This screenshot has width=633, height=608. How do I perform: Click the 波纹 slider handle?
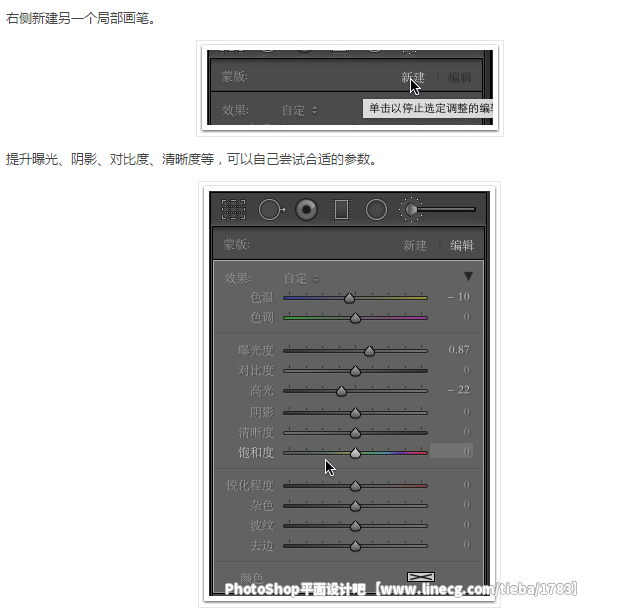355,526
